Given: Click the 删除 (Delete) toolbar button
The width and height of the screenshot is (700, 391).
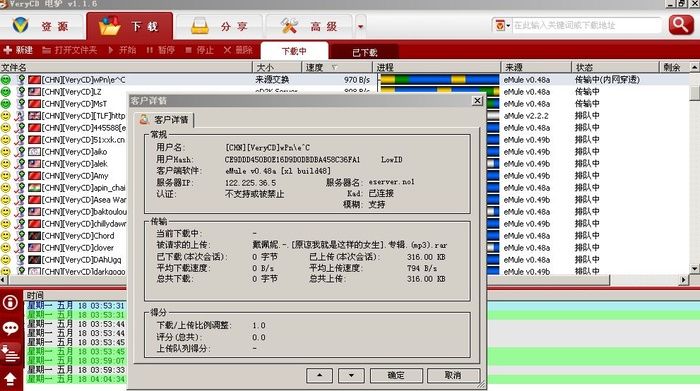Looking at the screenshot, I should (238, 50).
